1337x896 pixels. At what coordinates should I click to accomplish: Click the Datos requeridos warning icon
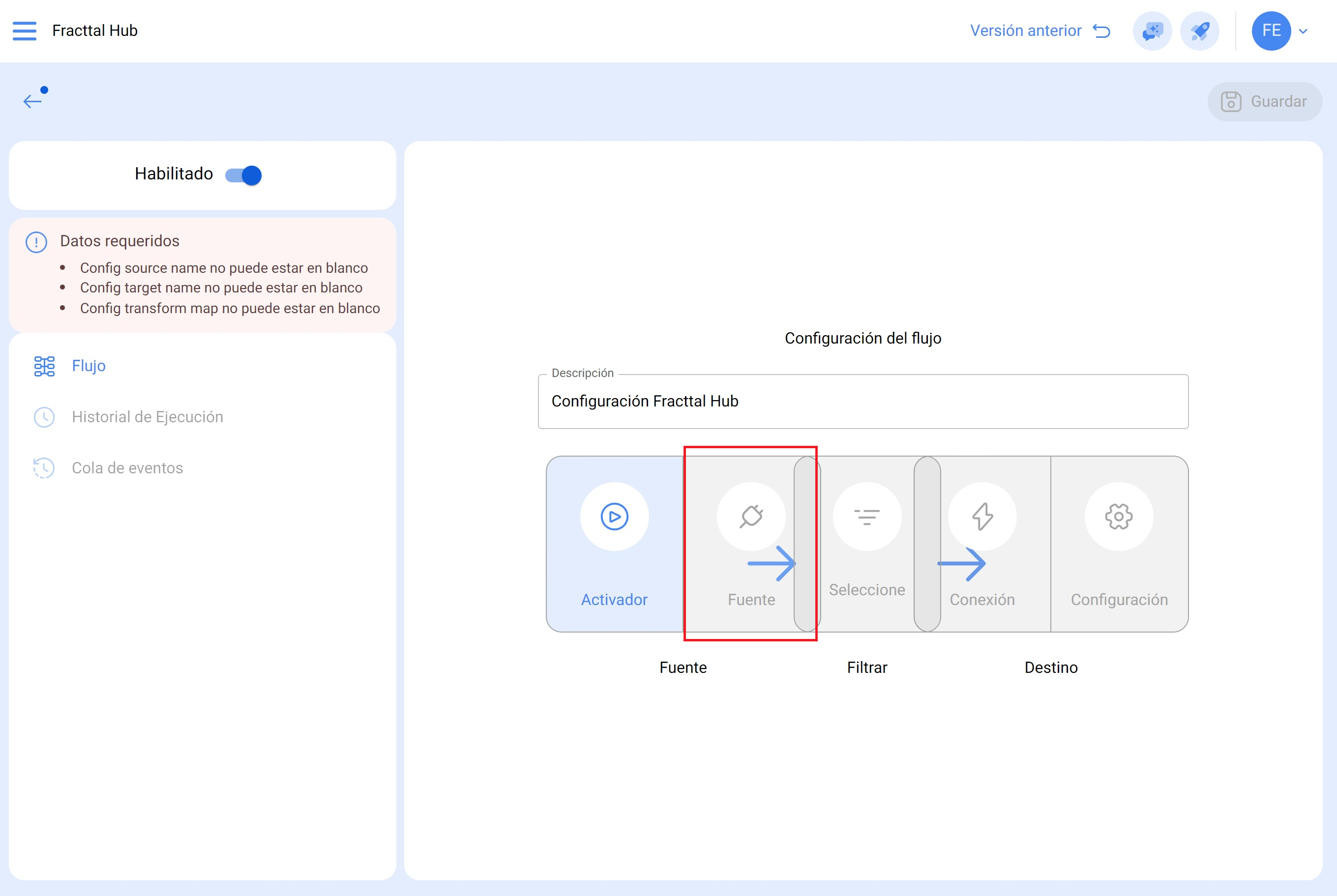click(x=36, y=242)
